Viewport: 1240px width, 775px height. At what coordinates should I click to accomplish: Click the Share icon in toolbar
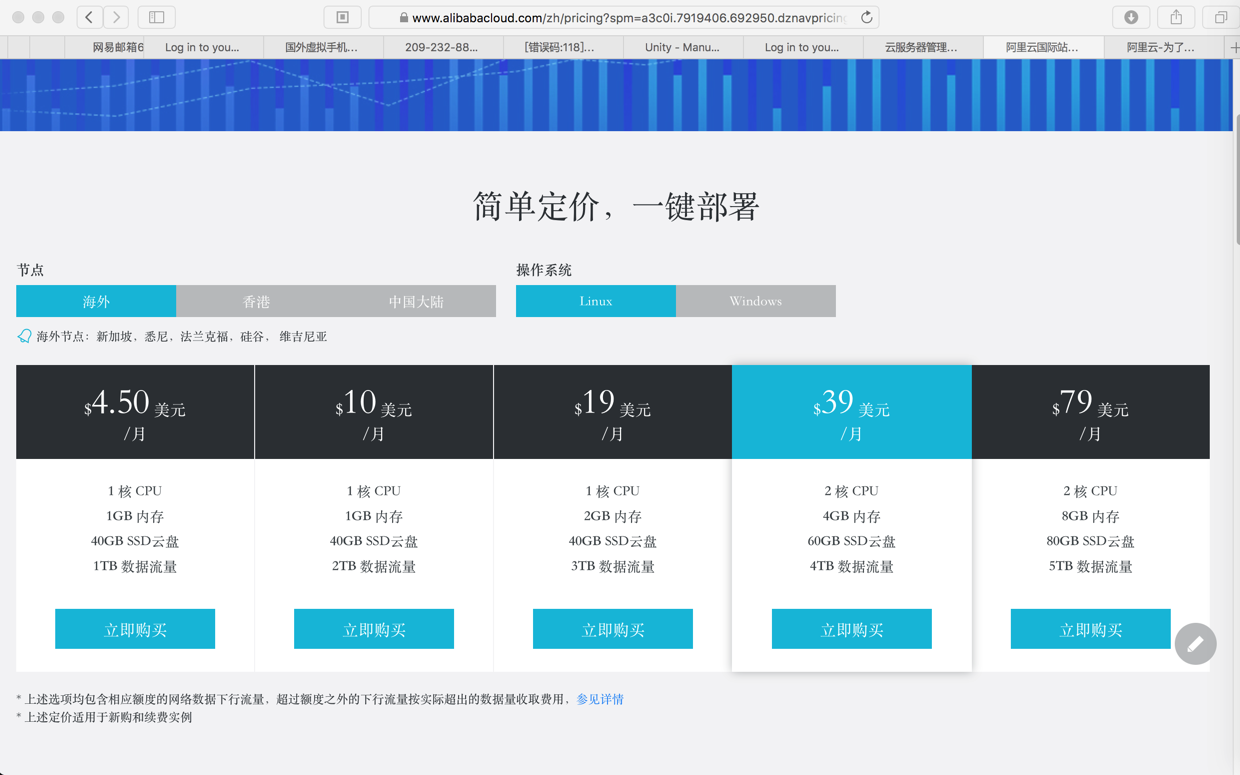[x=1176, y=17]
